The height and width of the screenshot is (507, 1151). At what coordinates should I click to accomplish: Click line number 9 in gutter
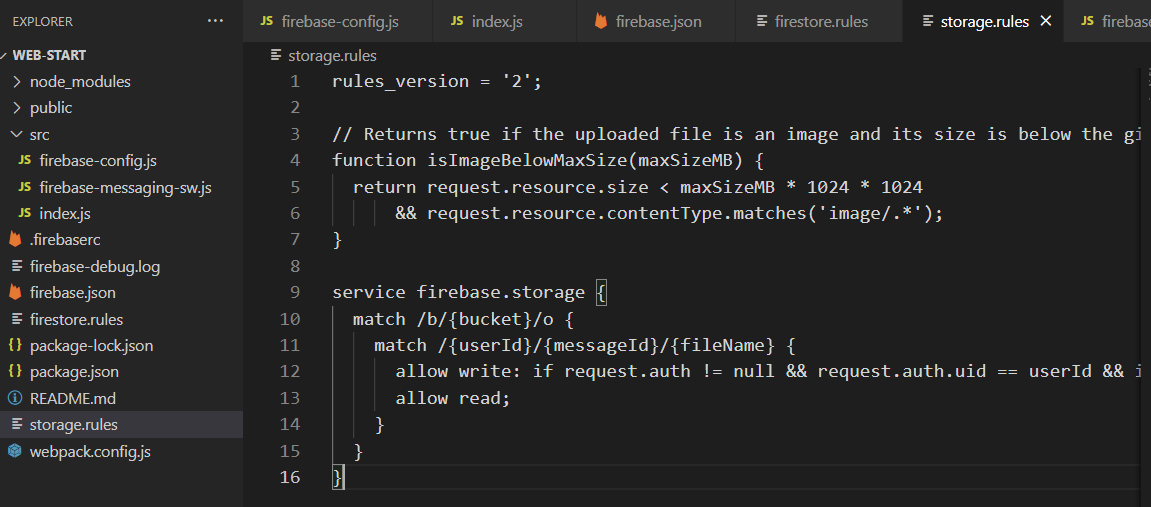click(295, 293)
